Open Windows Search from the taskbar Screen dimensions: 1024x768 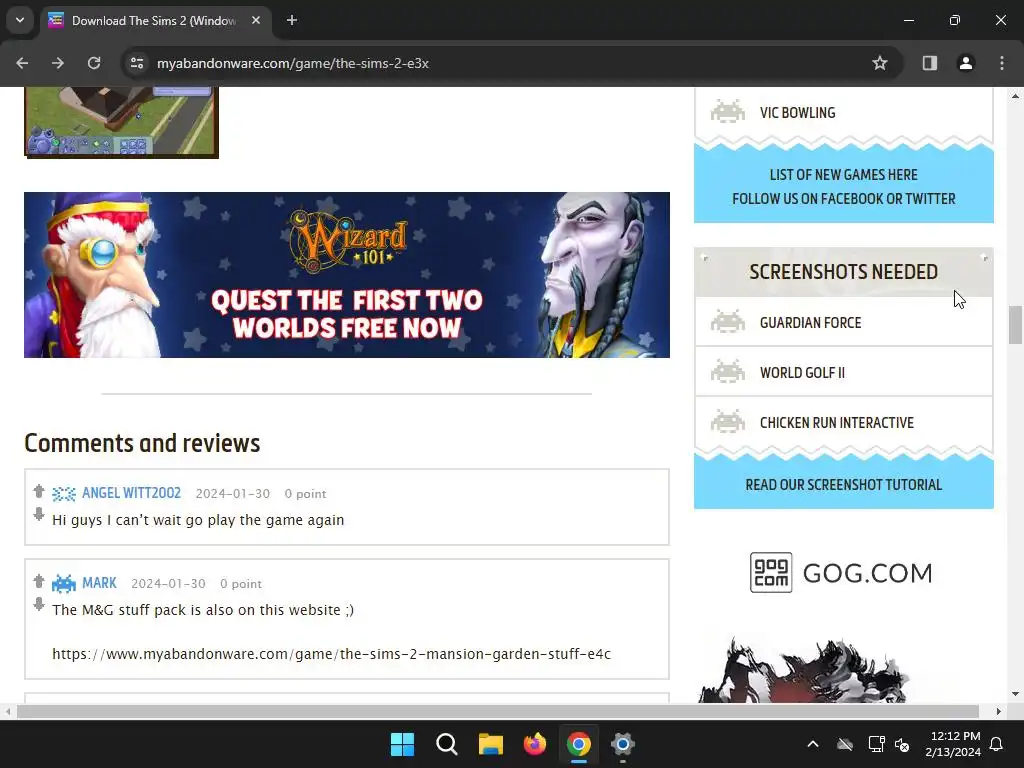[447, 744]
